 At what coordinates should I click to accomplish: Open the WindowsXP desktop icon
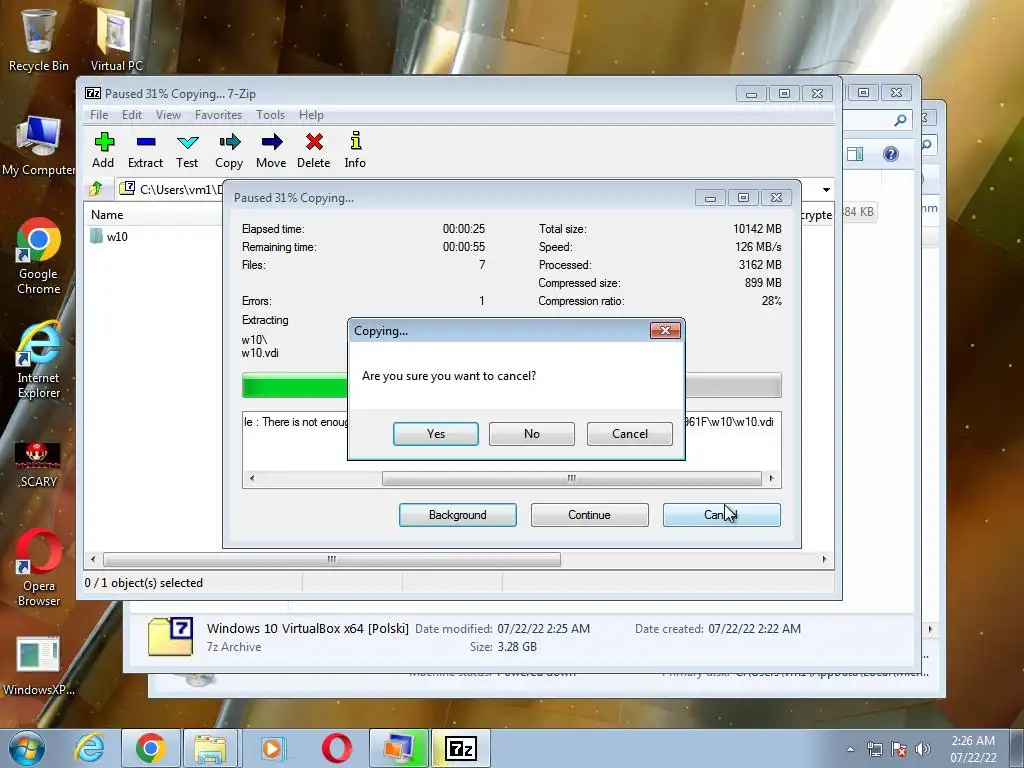coord(39,666)
